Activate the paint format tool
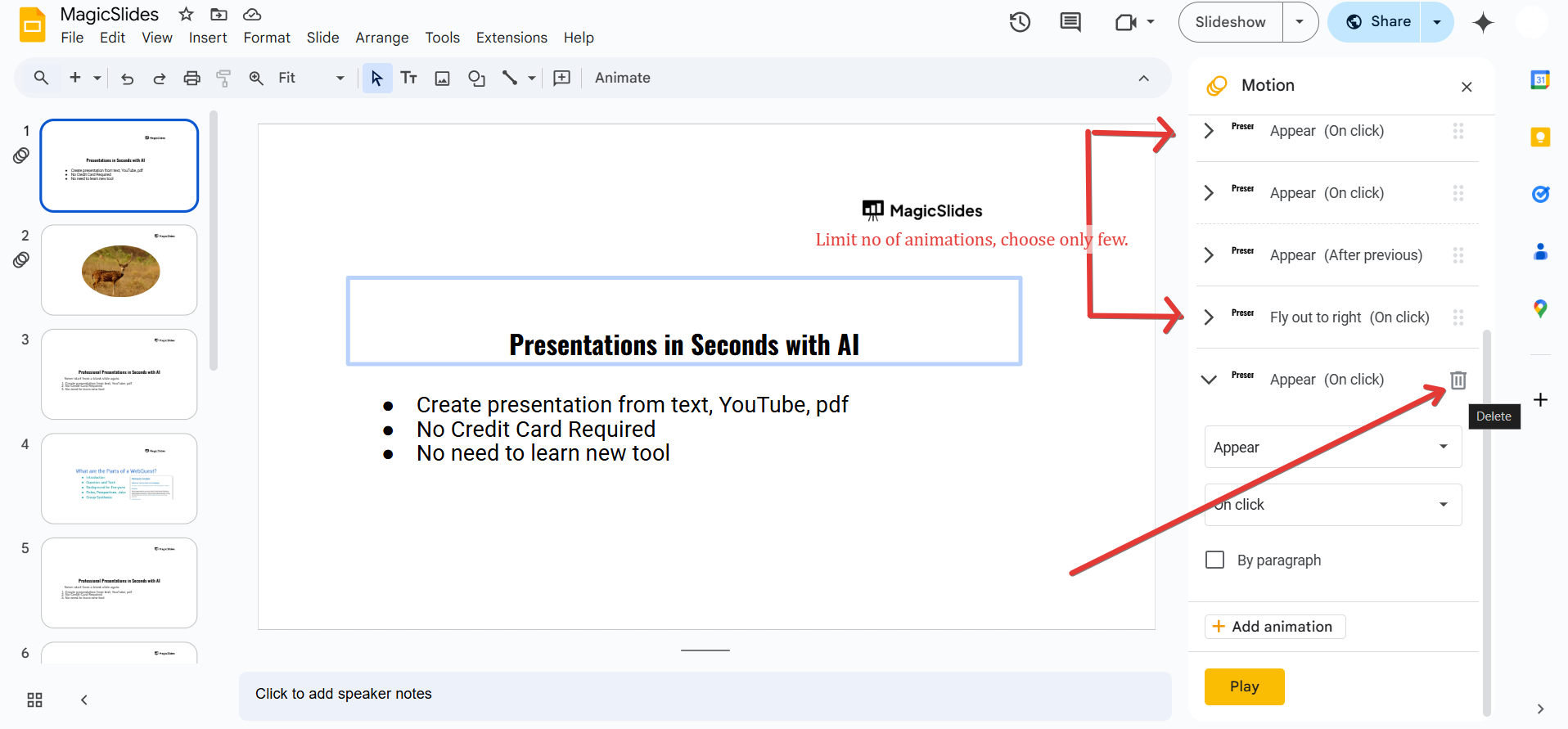The width and height of the screenshot is (1568, 729). 223,79
